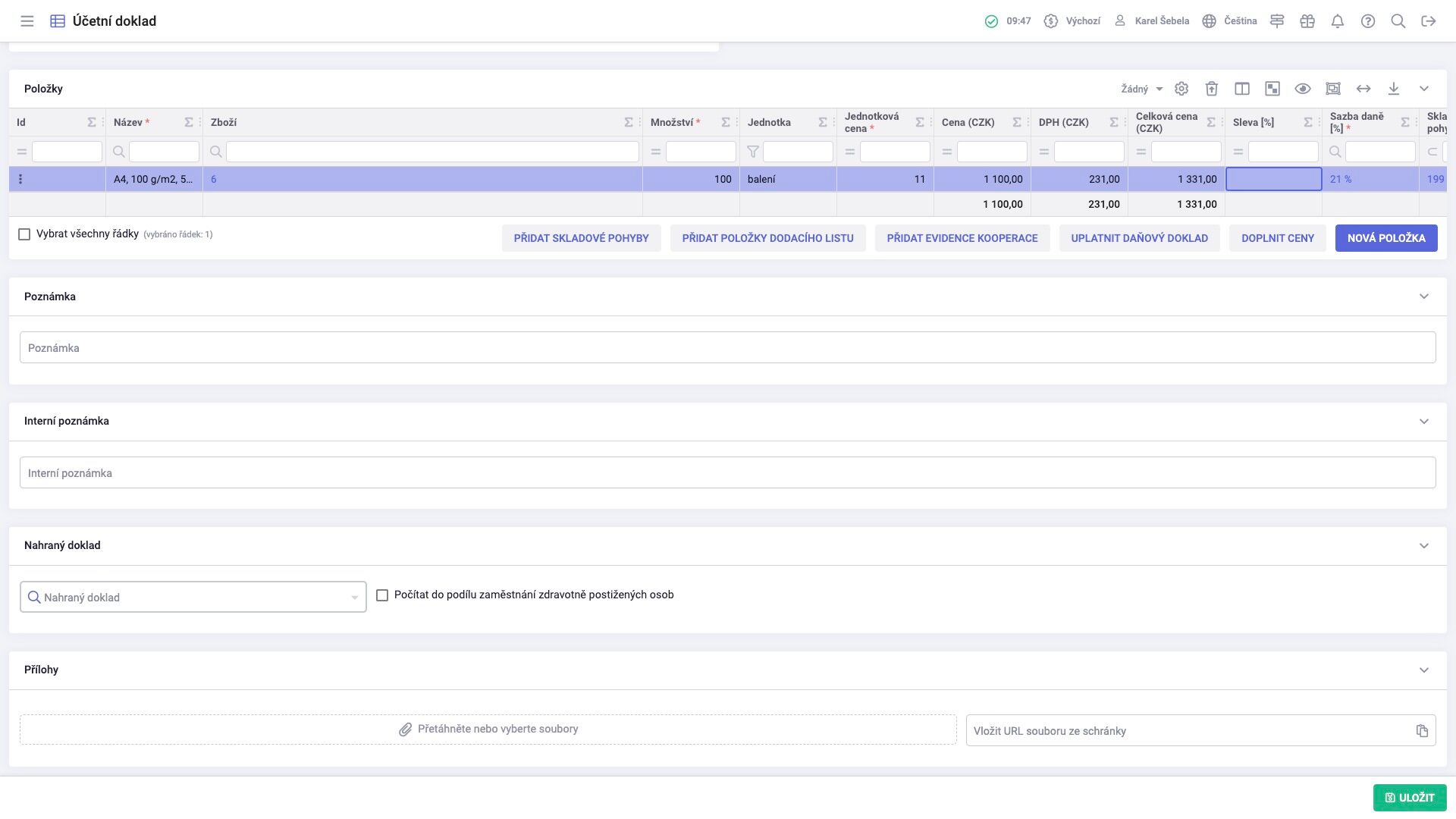This screenshot has height=819, width=1456.
Task: Open table settings gear in Položky
Action: pyautogui.click(x=1181, y=89)
